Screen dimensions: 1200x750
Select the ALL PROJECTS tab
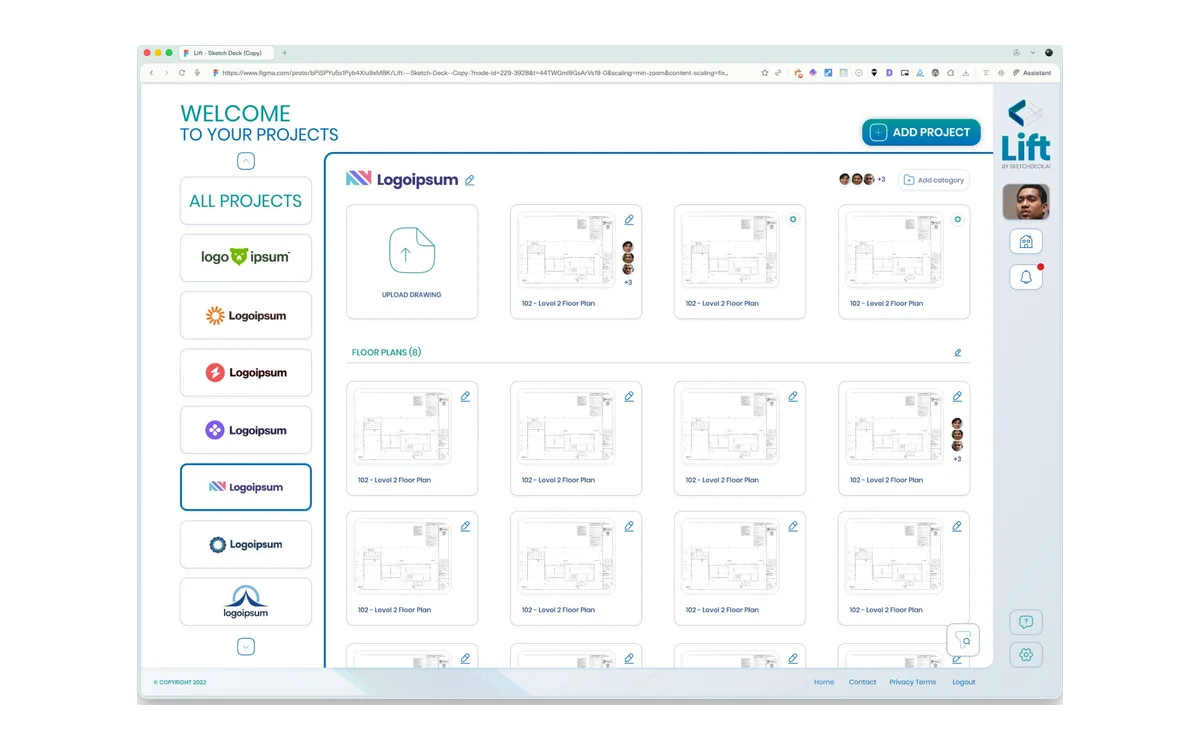[246, 201]
